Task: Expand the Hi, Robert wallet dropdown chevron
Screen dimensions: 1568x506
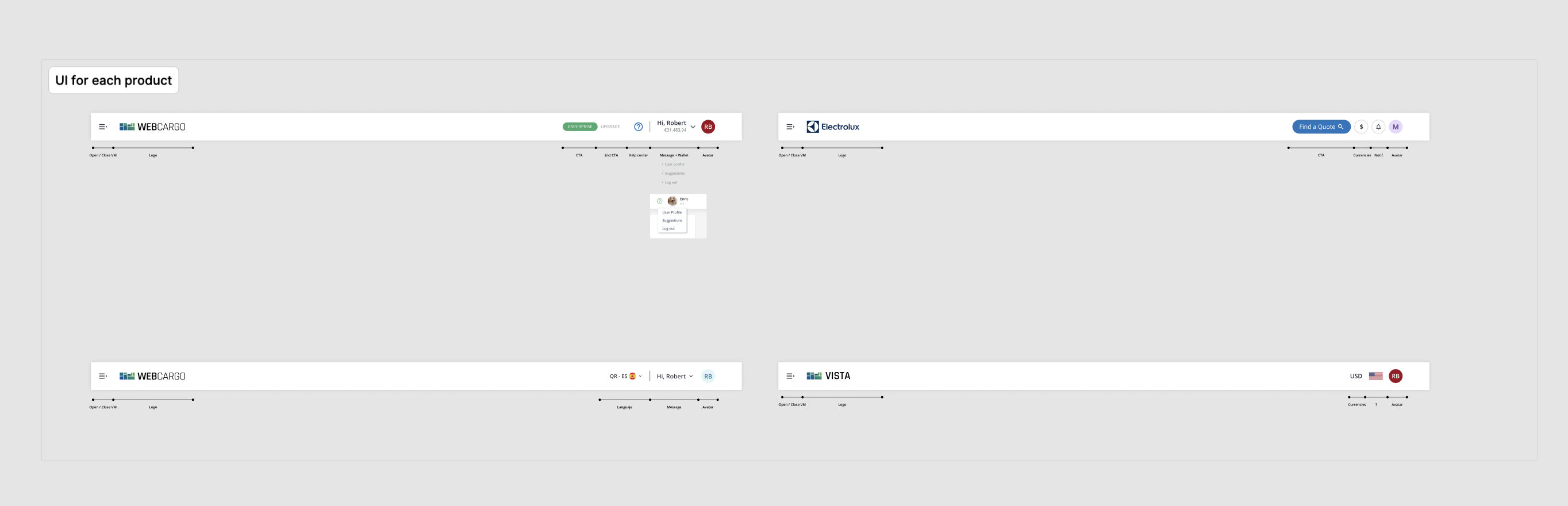Action: [x=693, y=127]
